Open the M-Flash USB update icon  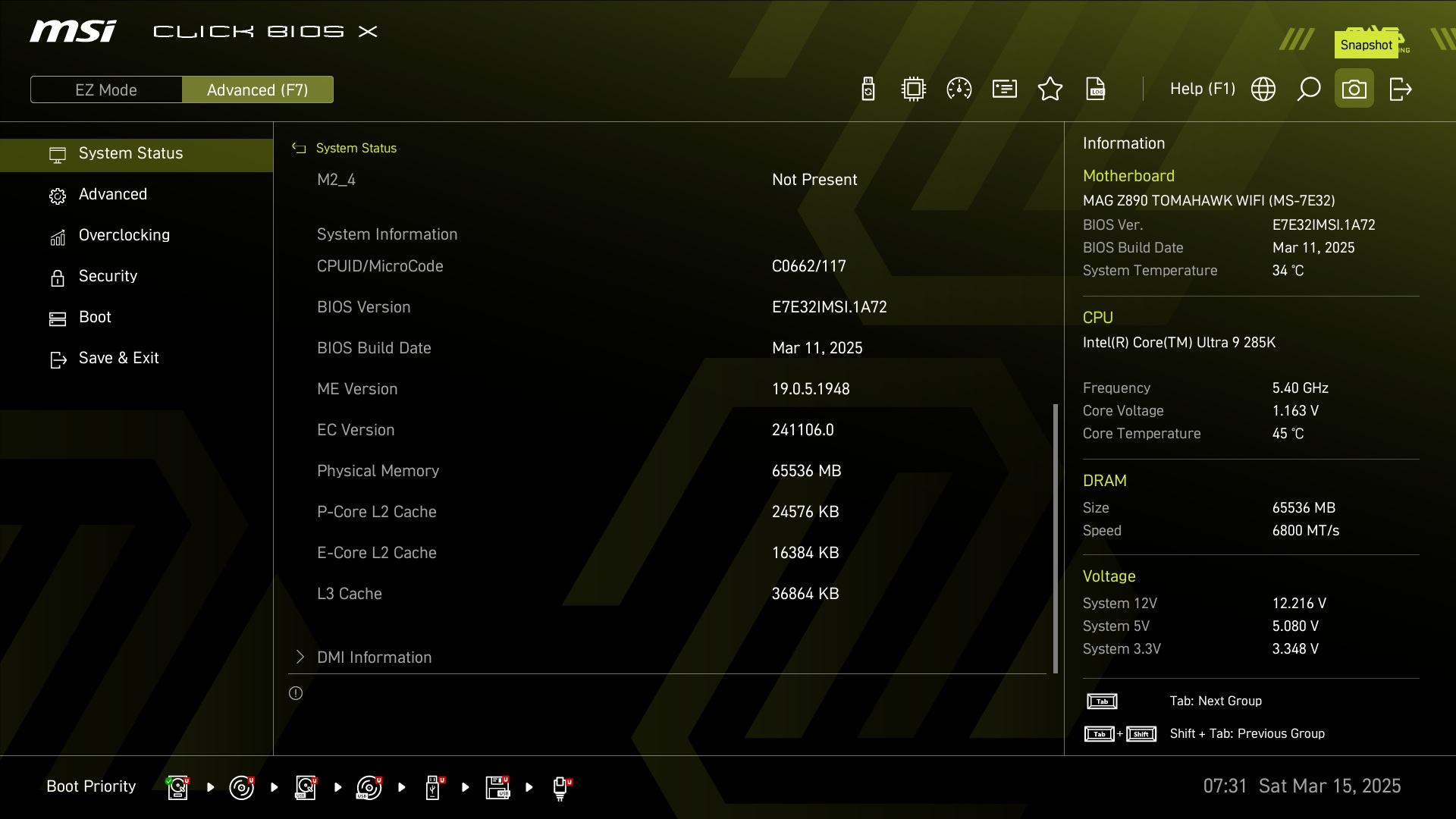pos(868,89)
